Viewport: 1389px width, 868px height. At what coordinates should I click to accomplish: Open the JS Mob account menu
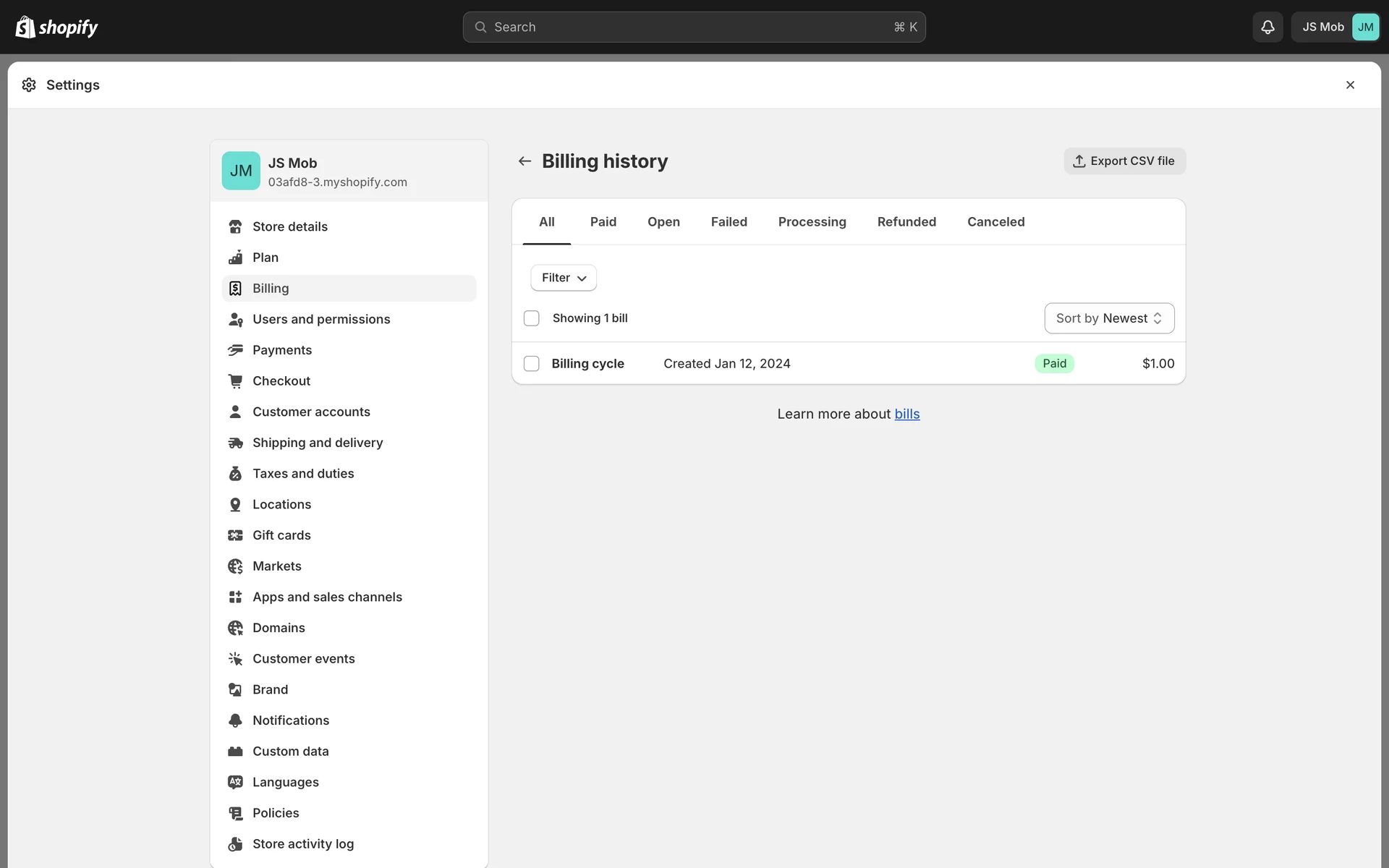pos(1335,27)
